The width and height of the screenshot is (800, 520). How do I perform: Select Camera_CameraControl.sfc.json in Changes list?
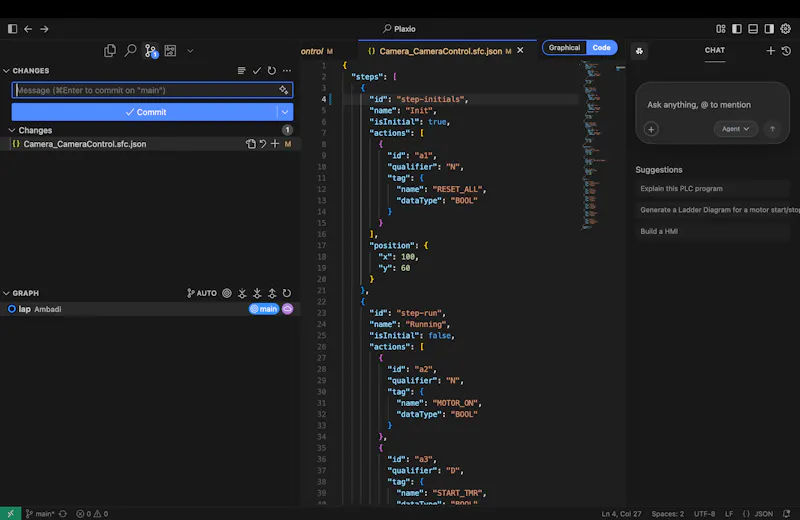pos(85,144)
